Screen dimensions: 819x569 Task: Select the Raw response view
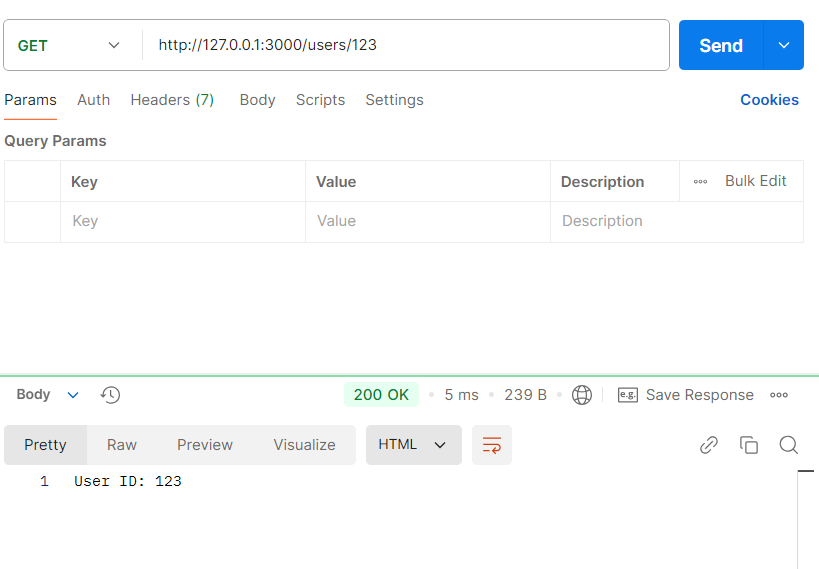pyautogui.click(x=122, y=445)
